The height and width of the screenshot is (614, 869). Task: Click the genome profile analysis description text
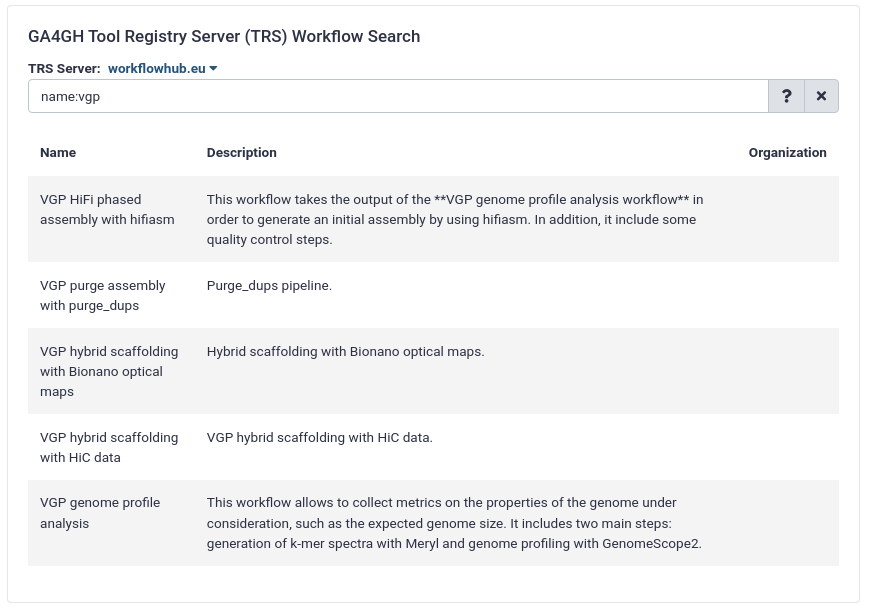[x=454, y=523]
